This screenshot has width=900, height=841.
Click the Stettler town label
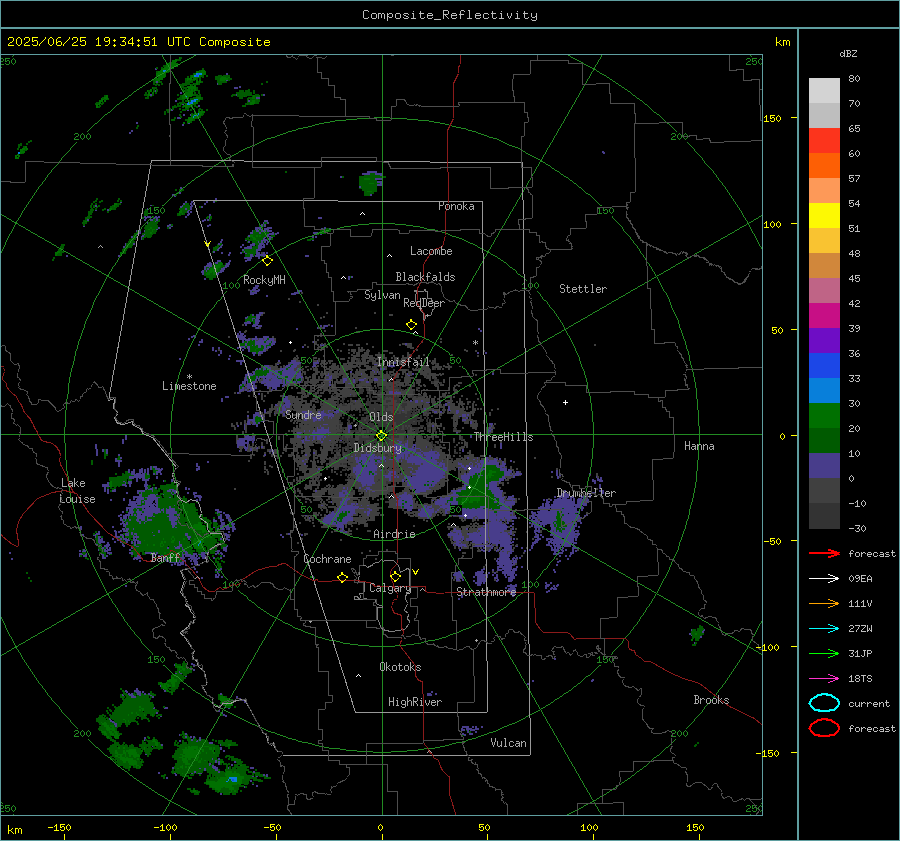(583, 289)
